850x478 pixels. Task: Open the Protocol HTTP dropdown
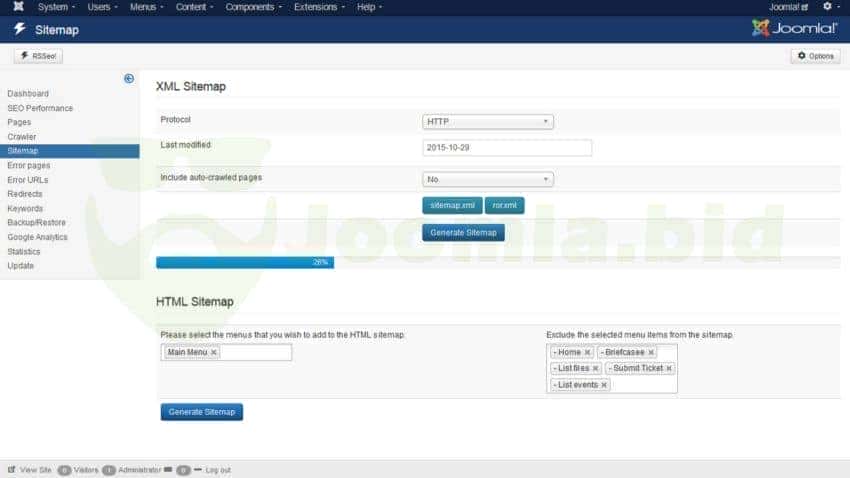pyautogui.click(x=488, y=122)
